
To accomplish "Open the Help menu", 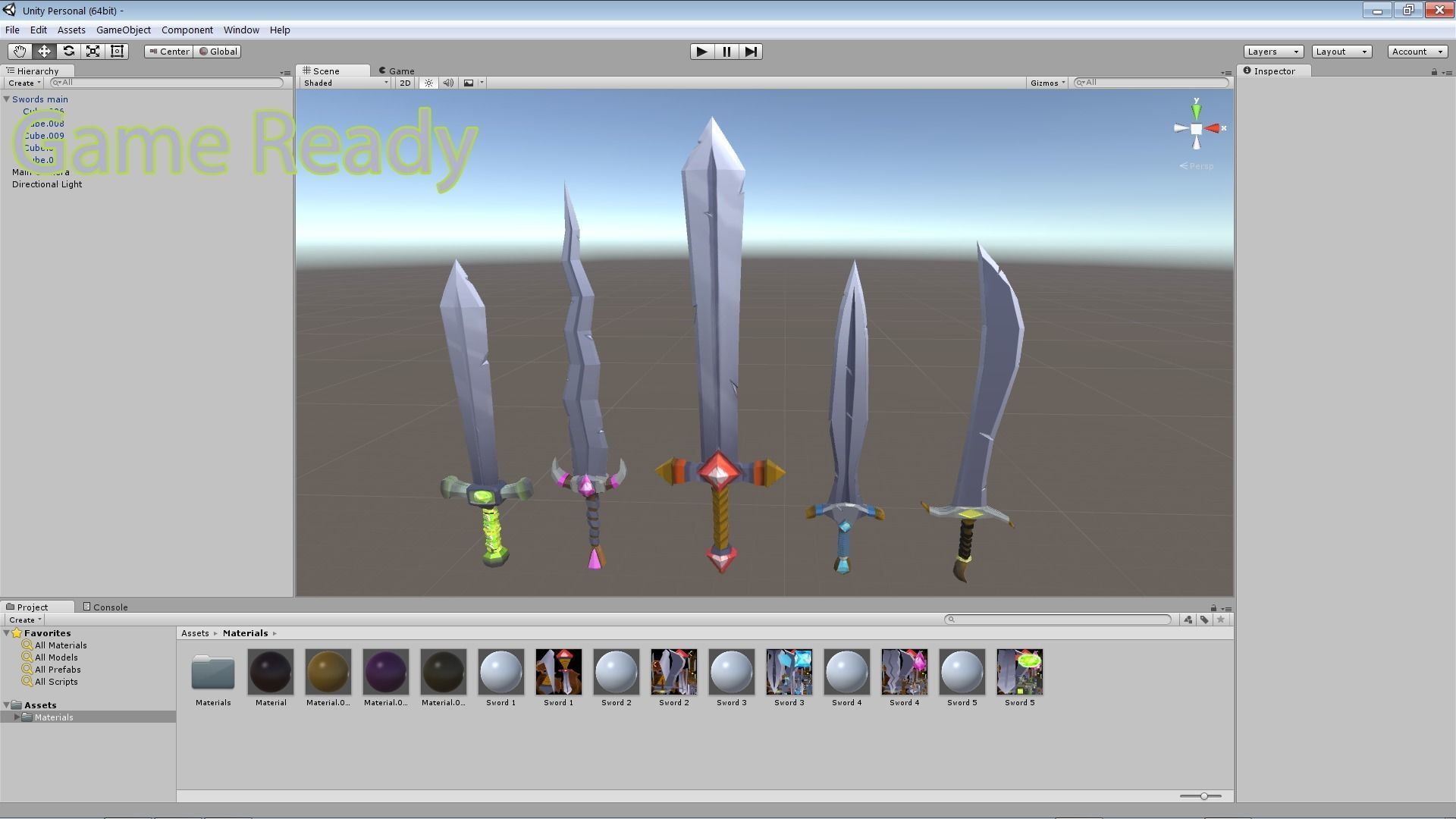I will tap(280, 30).
